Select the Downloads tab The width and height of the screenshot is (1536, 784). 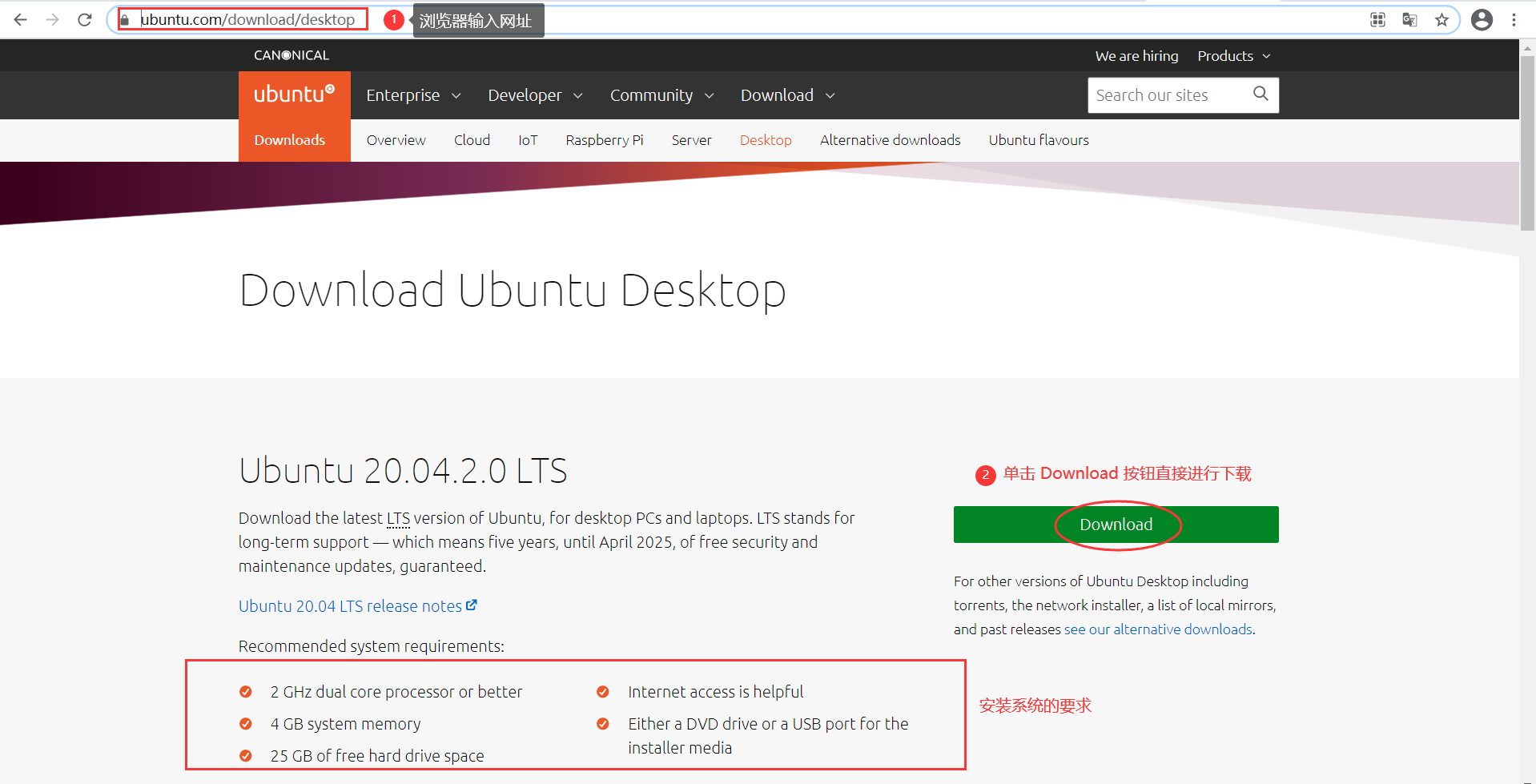click(290, 140)
